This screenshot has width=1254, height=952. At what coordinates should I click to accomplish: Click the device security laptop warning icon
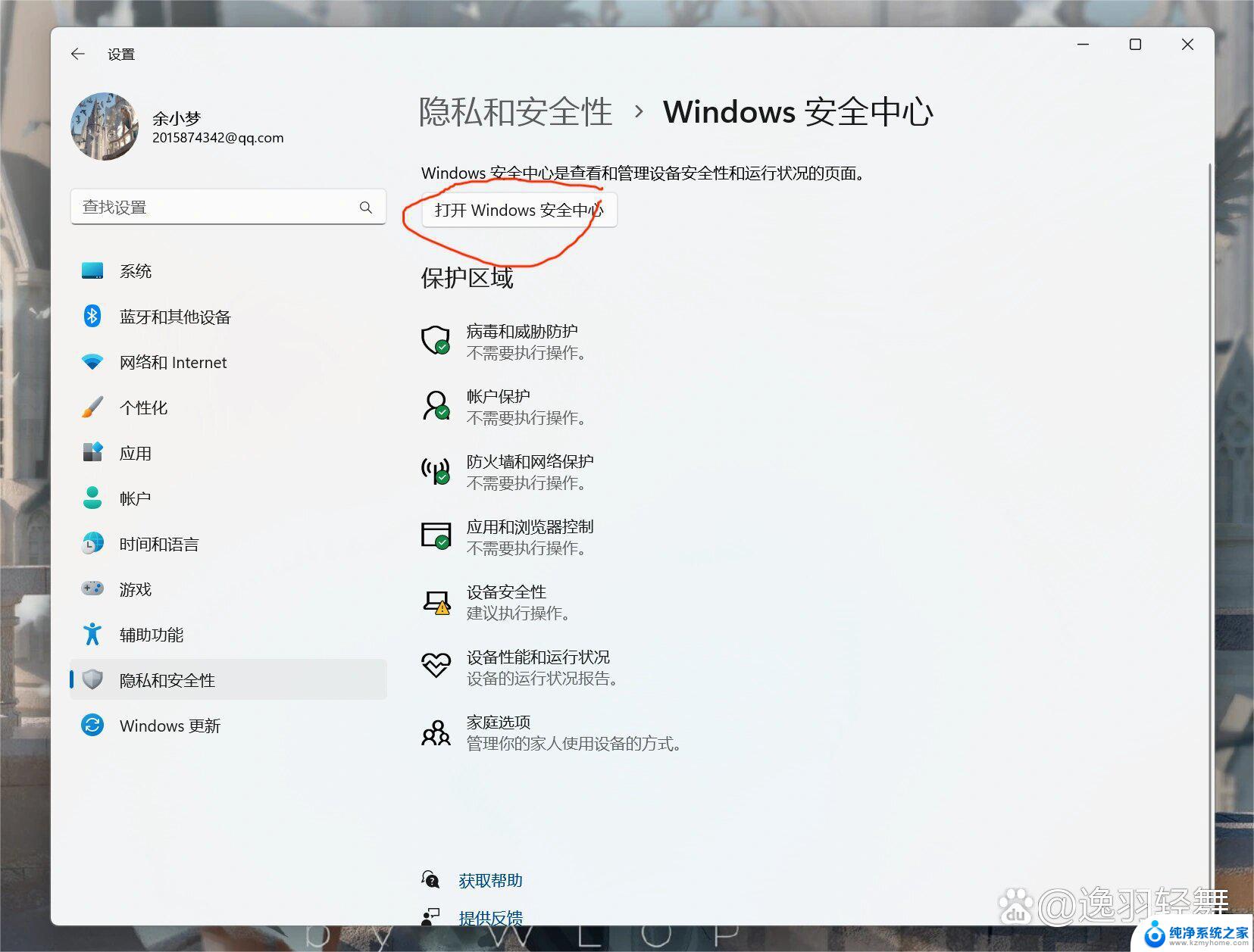(436, 602)
